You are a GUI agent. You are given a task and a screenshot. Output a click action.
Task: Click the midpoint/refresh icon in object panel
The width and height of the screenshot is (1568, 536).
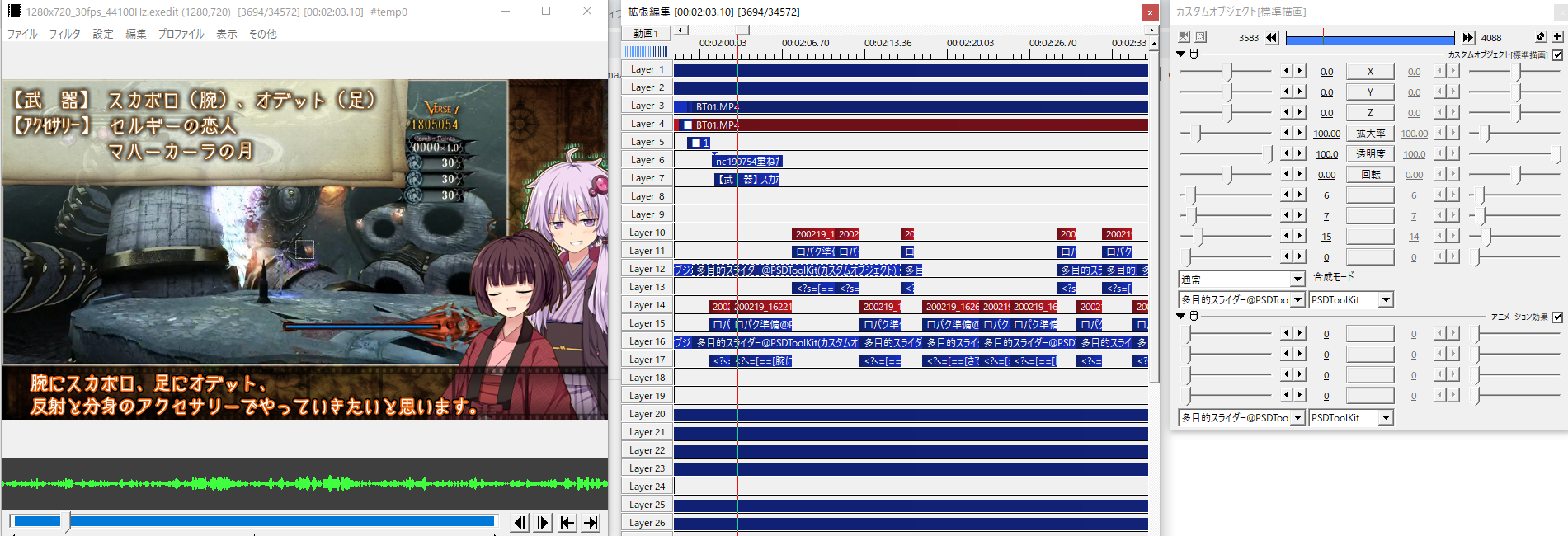[1541, 37]
